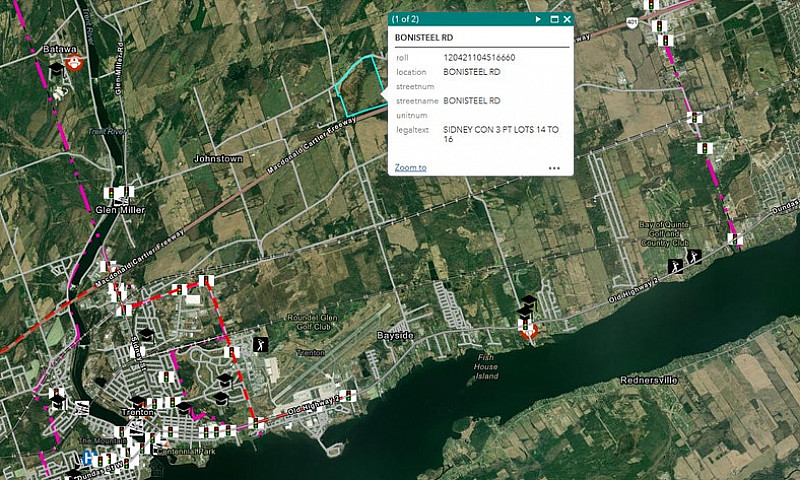Image resolution: width=800 pixels, height=480 pixels.
Task: Select golfer icon near Roundel Glen Golf Club
Action: click(261, 344)
